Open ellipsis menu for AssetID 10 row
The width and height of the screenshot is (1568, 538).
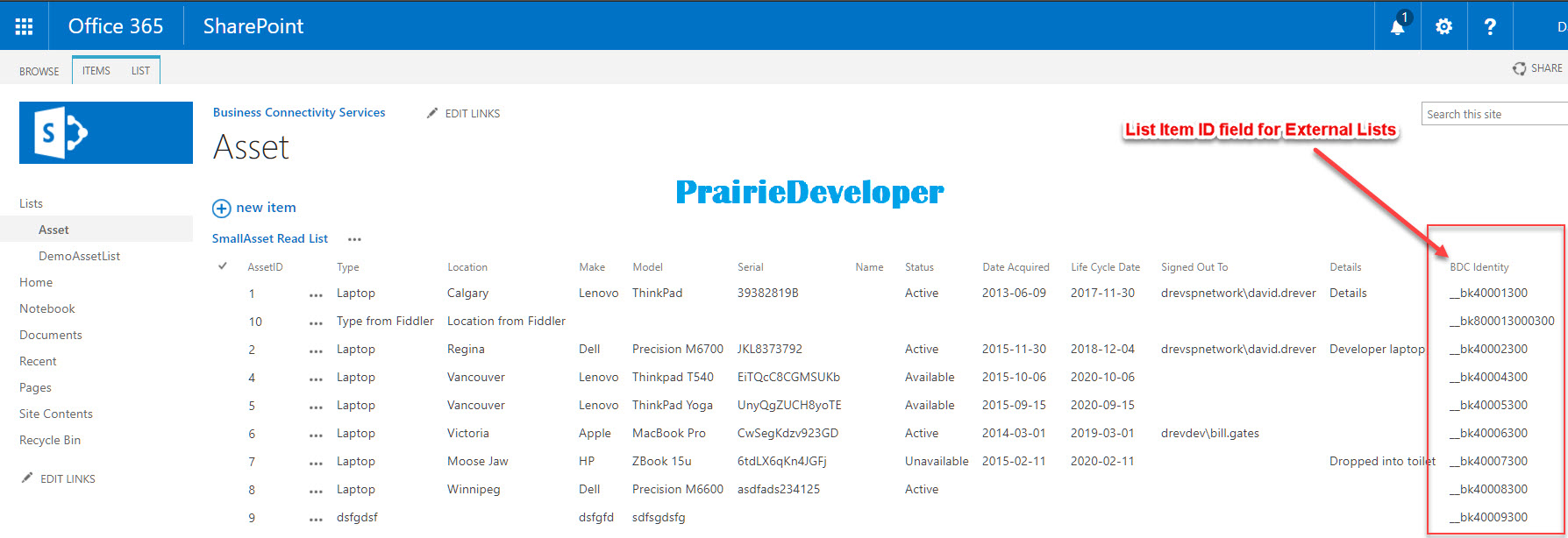pyautogui.click(x=316, y=323)
